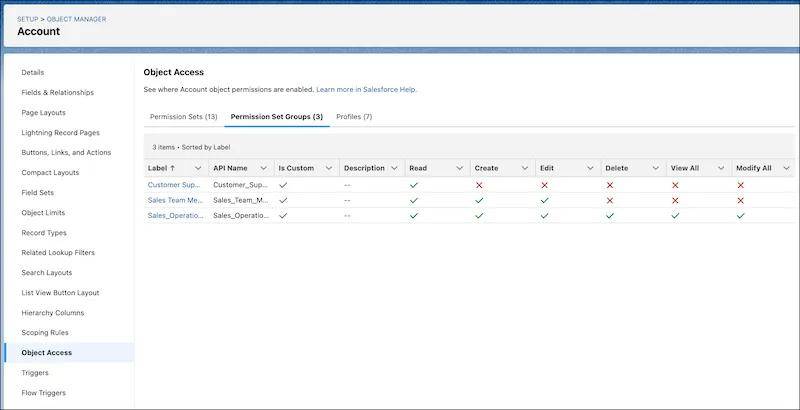
Task: Click the Object Manager breadcrumb link
Action: 76,19
